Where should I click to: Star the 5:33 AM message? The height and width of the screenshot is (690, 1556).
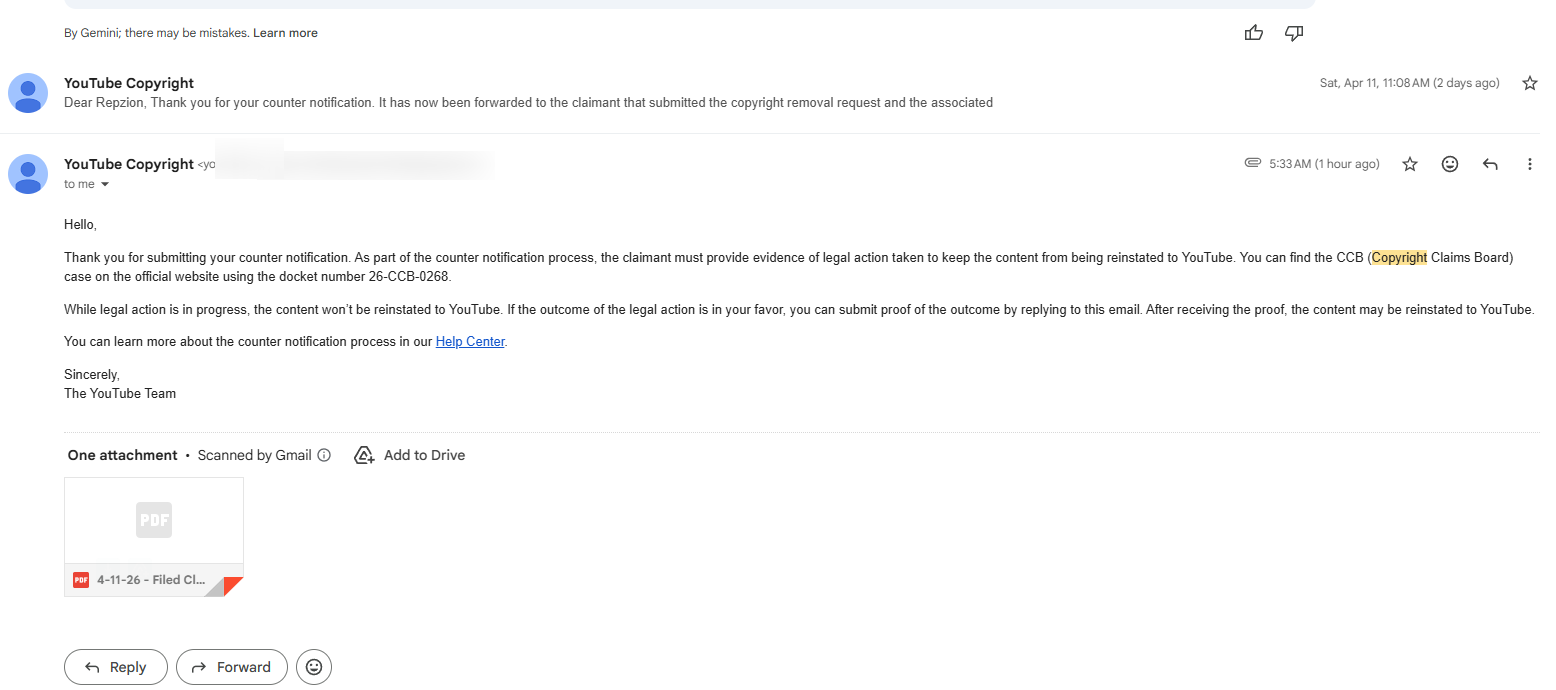[1410, 164]
